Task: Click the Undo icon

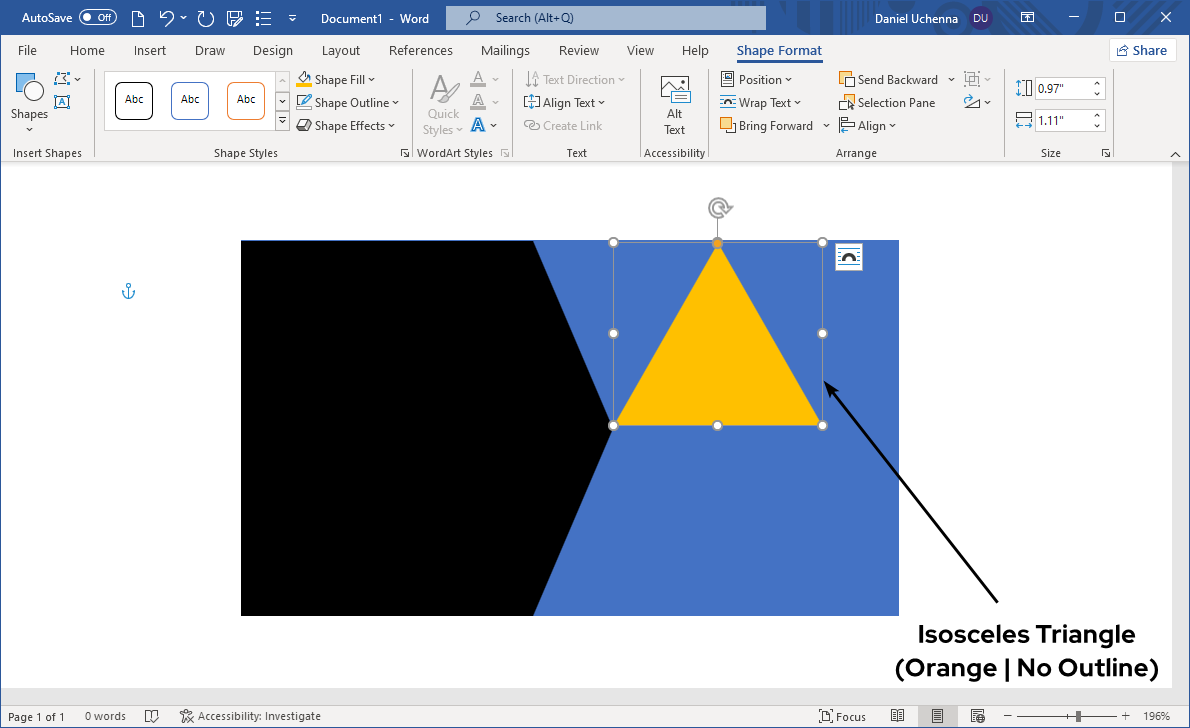Action: pyautogui.click(x=167, y=18)
